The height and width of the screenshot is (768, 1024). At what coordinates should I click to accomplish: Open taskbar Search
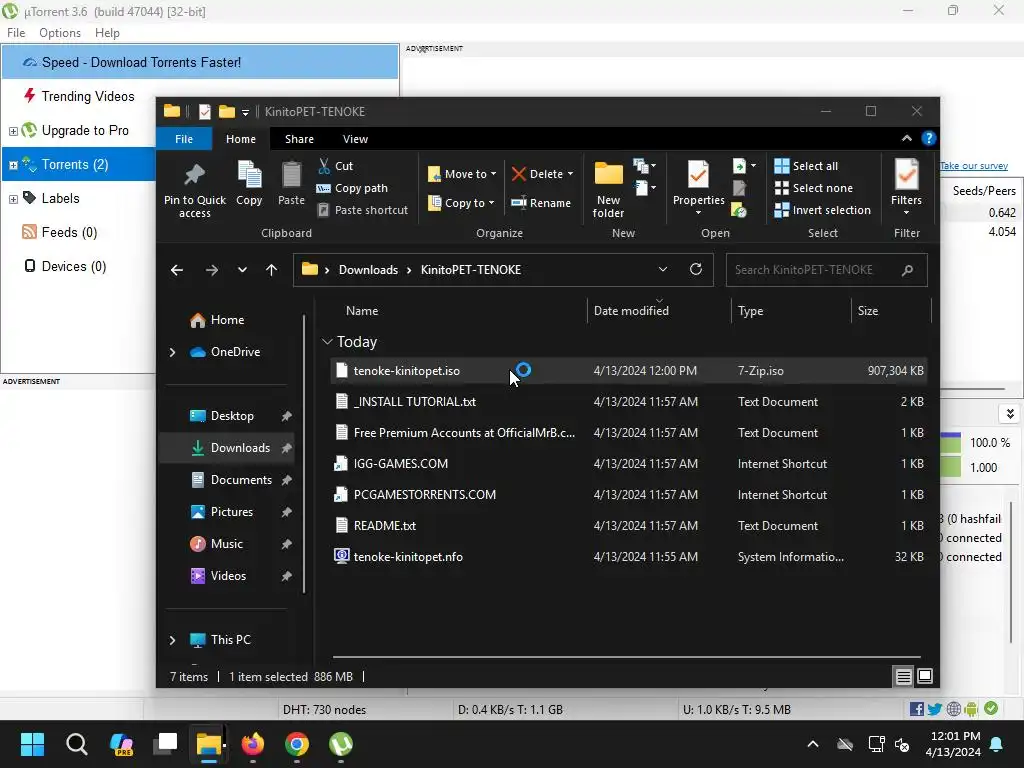tap(76, 744)
